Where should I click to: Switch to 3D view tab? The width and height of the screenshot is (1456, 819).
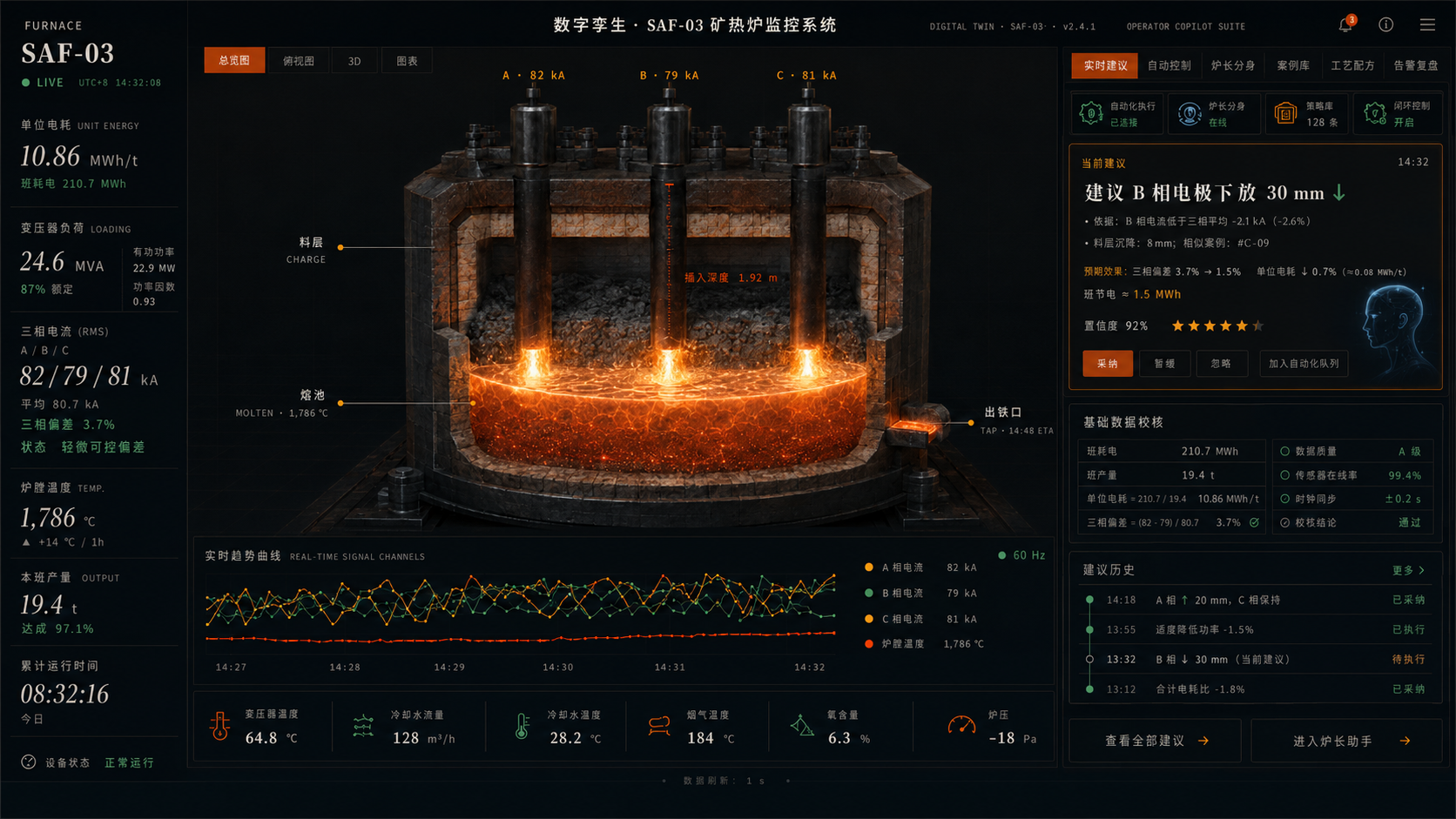[x=354, y=61]
